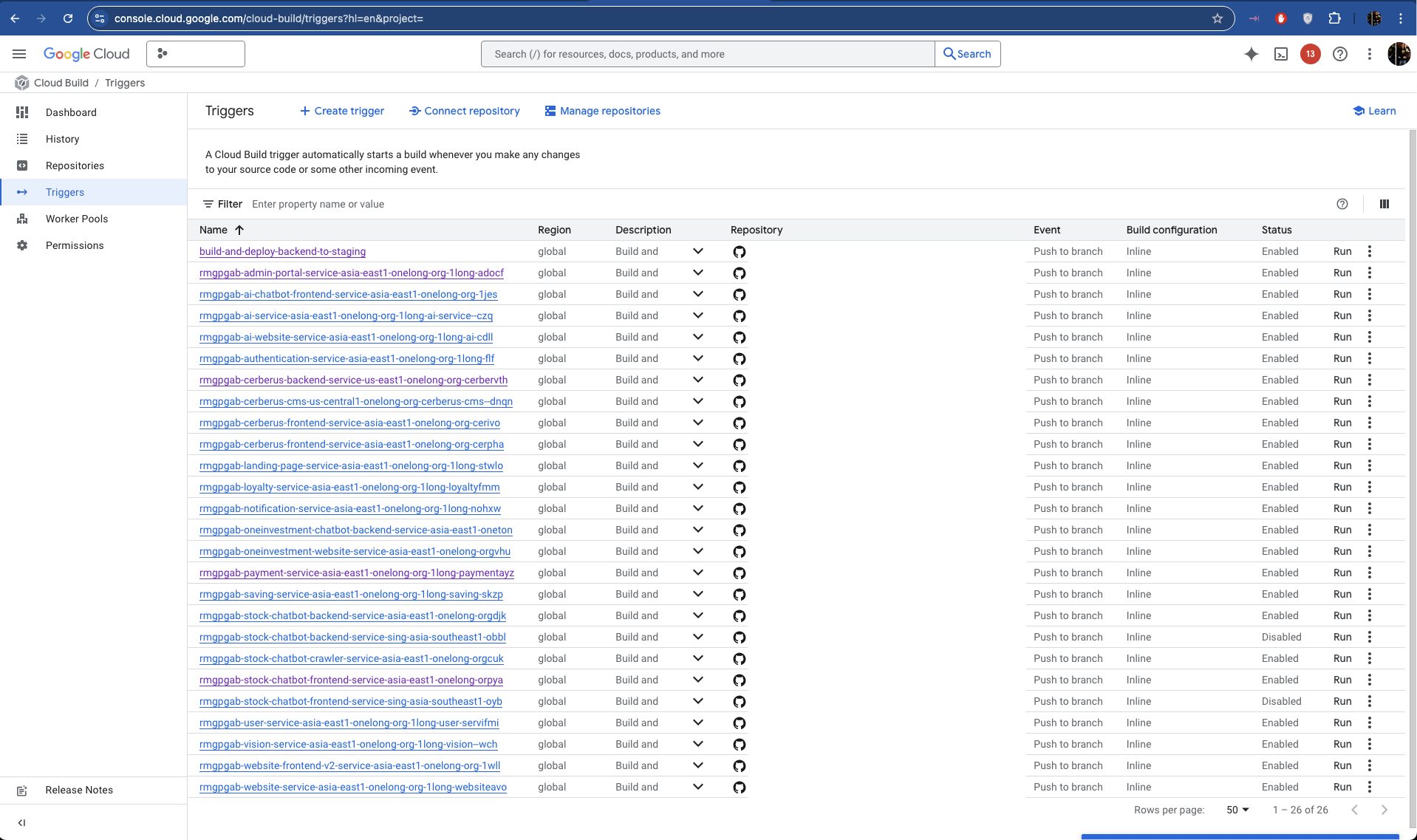Image resolution: width=1417 pixels, height=840 pixels.
Task: Sort by the Name column header
Action: [x=222, y=230]
